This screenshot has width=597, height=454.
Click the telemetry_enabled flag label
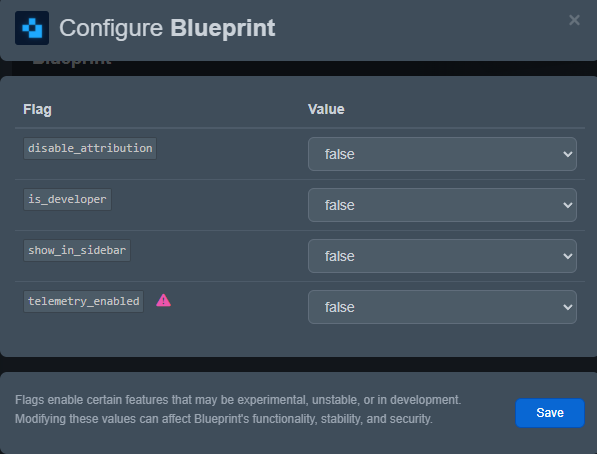(83, 302)
